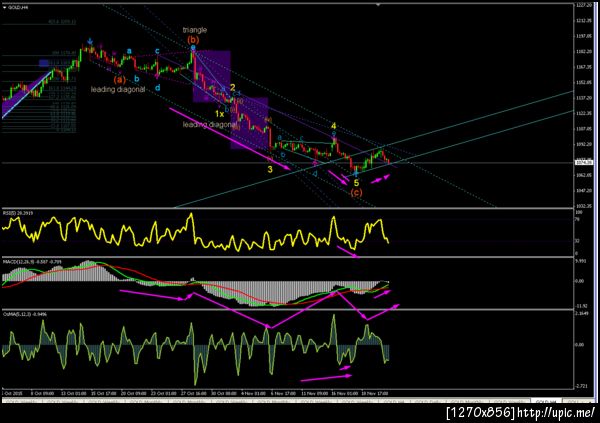This screenshot has height=423, width=600.
Task: Click the current price tag on the price axis
Action: [x=584, y=163]
